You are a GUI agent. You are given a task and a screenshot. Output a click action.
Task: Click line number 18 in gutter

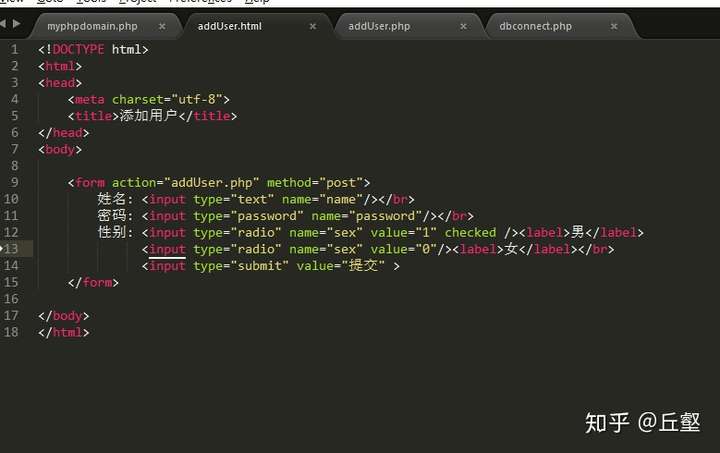coord(11,332)
